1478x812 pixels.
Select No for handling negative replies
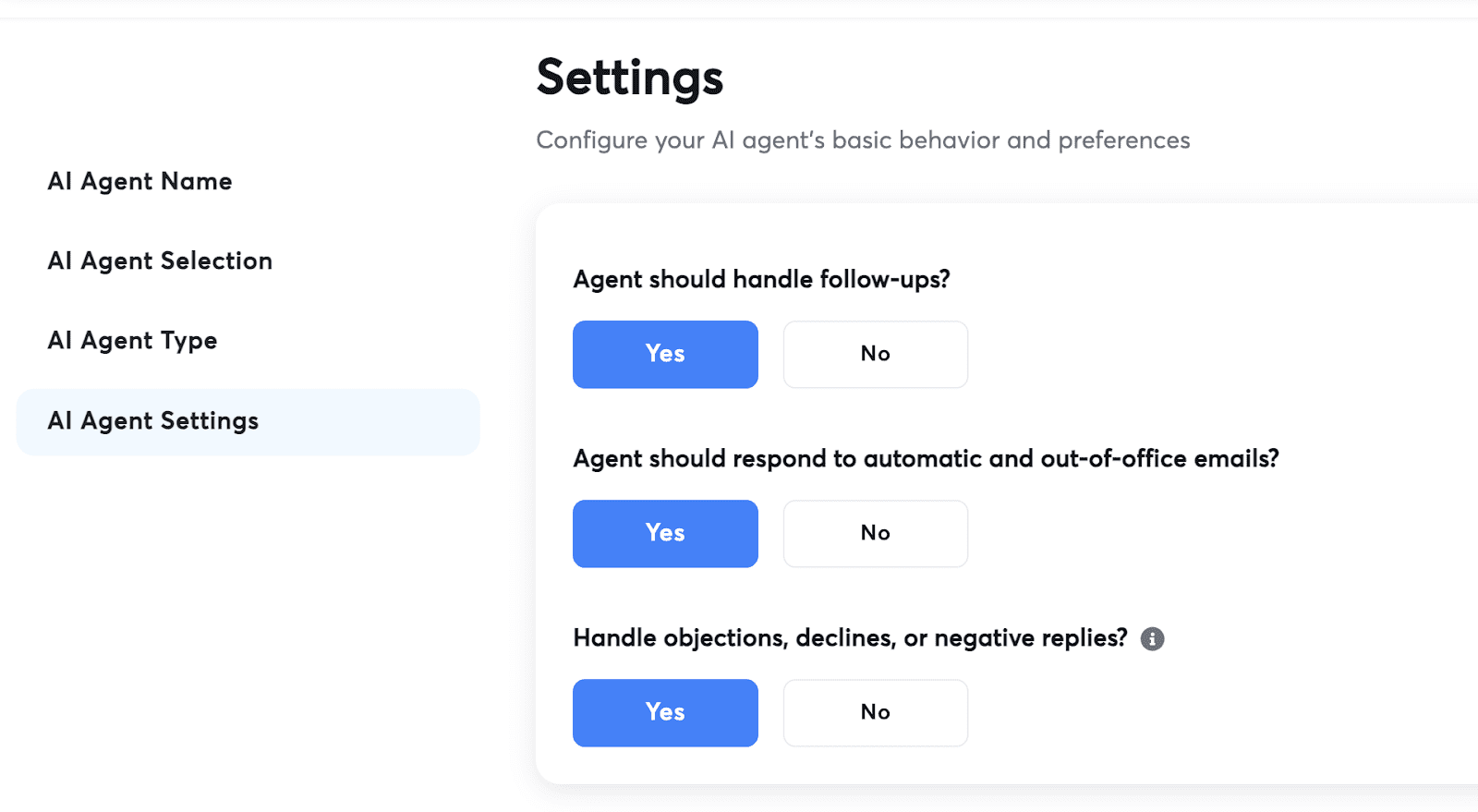click(x=875, y=712)
